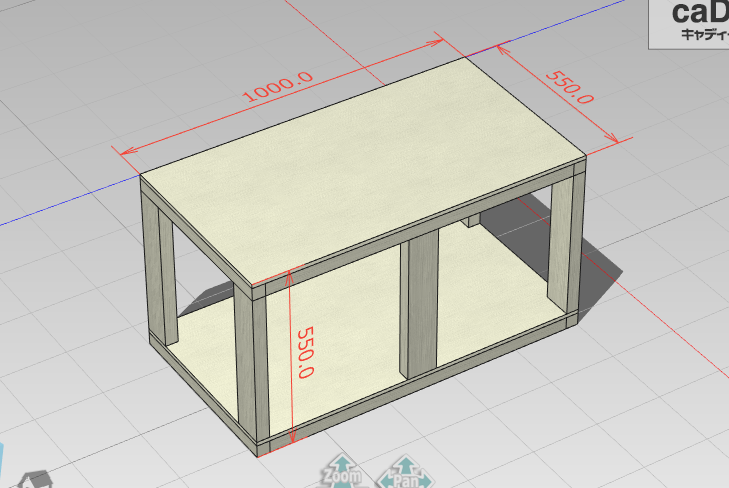This screenshot has width=729, height=488.
Task: Click the home view icon
Action: pyautogui.click(x=34, y=480)
